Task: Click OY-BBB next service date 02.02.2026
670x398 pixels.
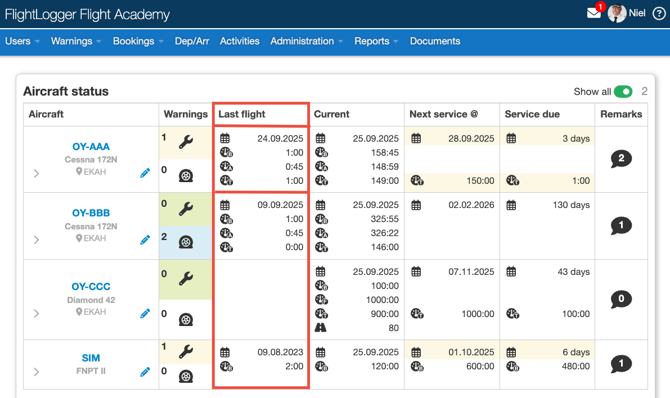Action: click(471, 205)
